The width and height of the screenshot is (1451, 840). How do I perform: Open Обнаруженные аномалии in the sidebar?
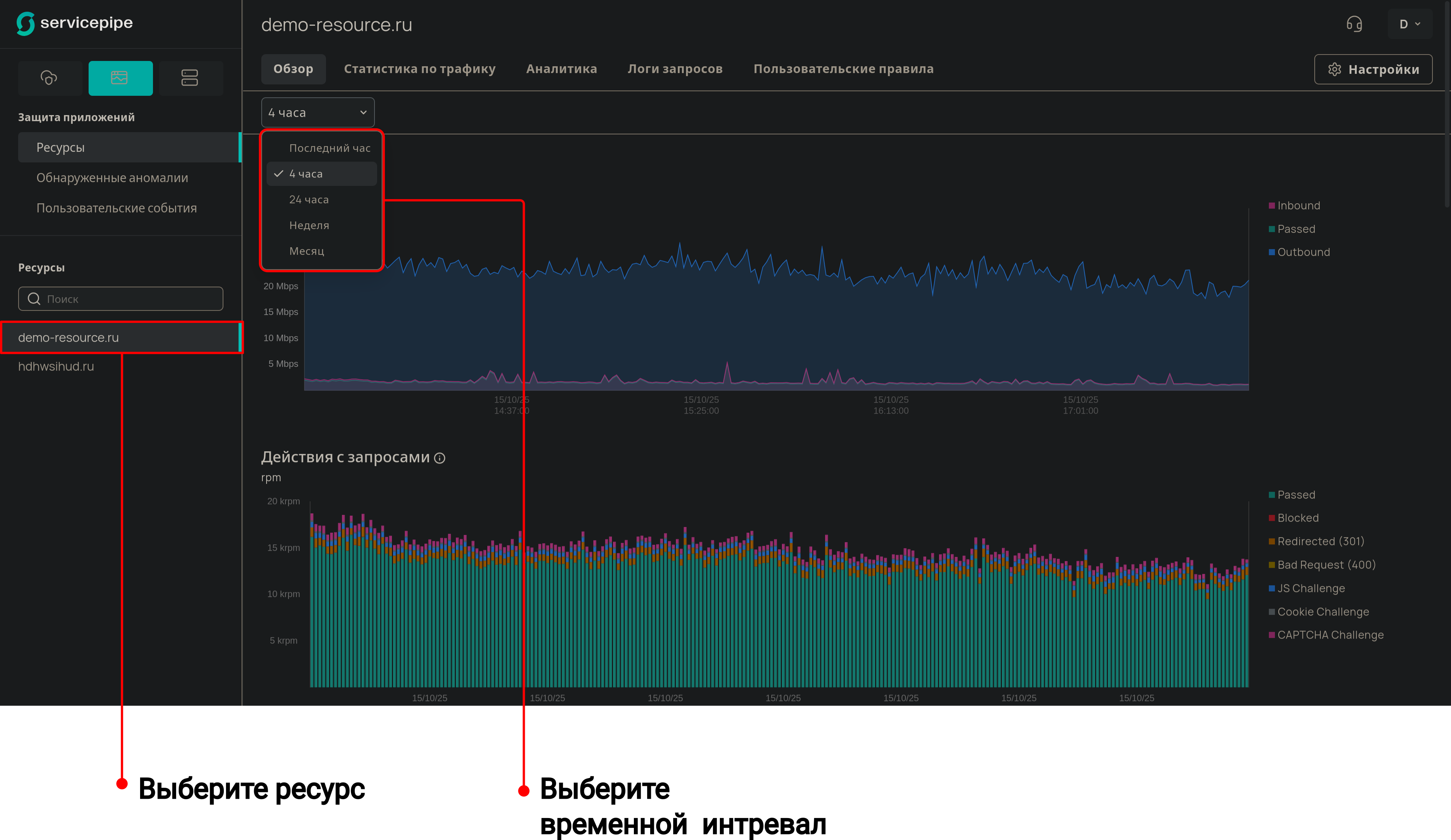point(112,178)
